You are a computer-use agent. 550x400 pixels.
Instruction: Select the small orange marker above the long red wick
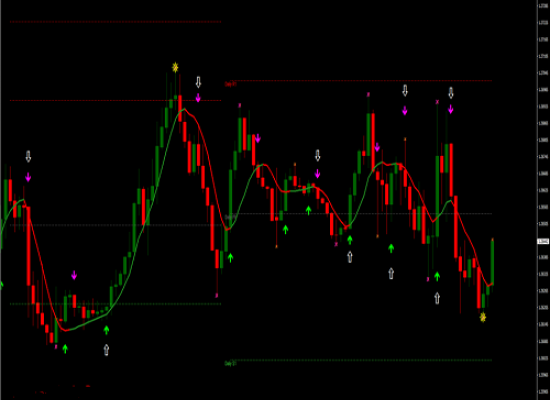(405, 139)
